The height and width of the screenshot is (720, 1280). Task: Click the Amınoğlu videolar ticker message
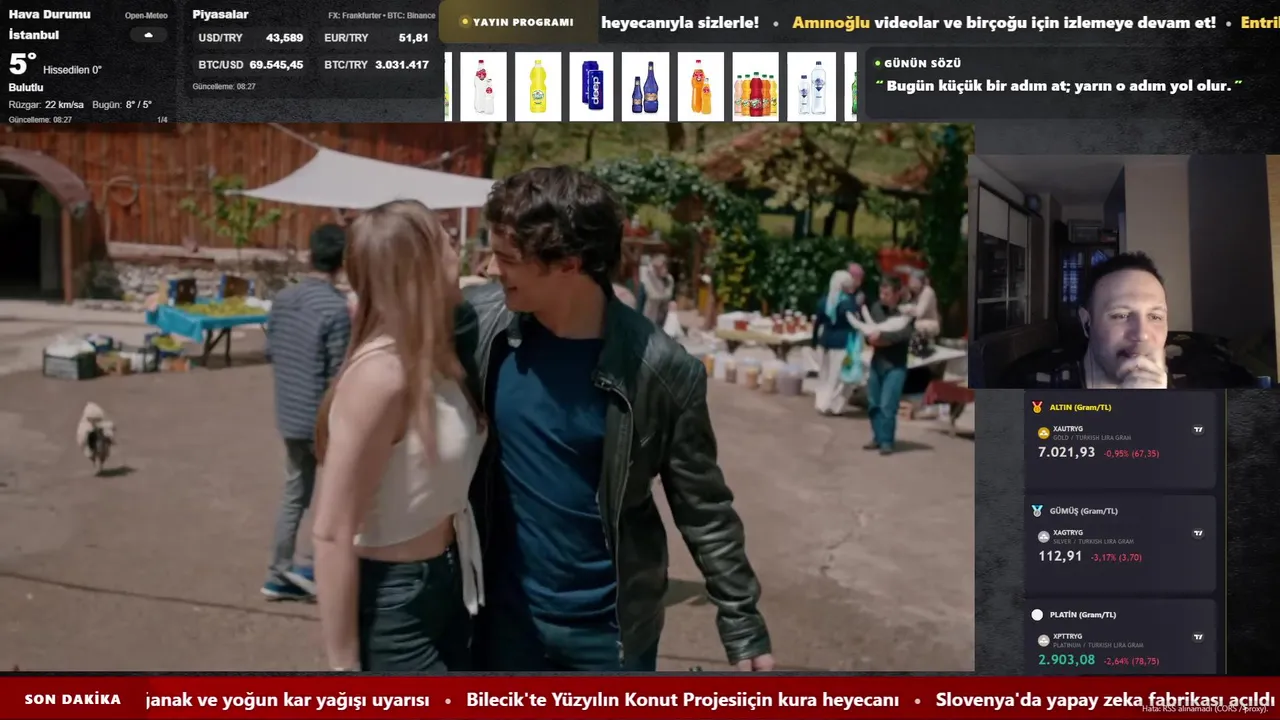click(1004, 22)
